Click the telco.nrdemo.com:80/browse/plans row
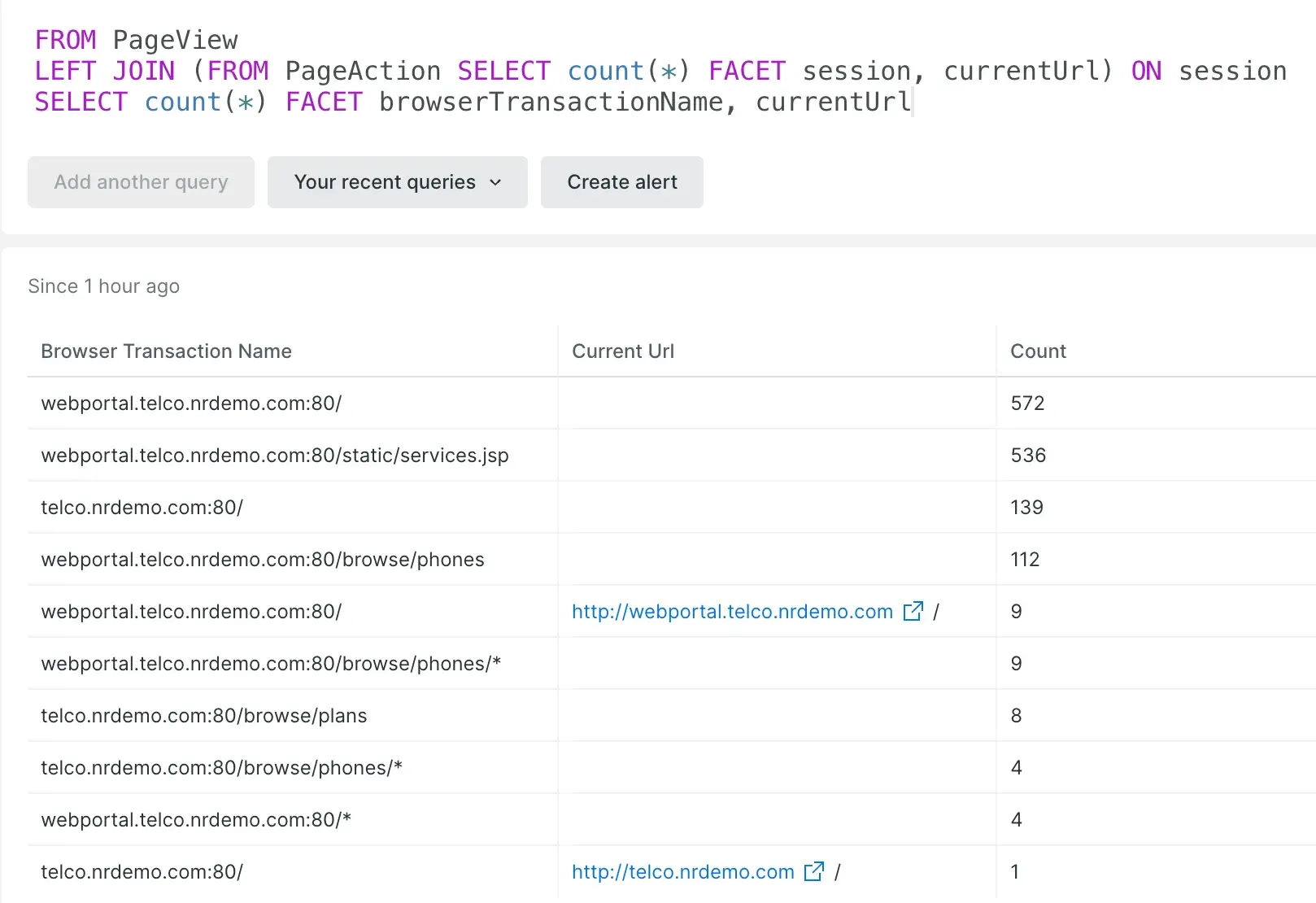 pyautogui.click(x=203, y=716)
